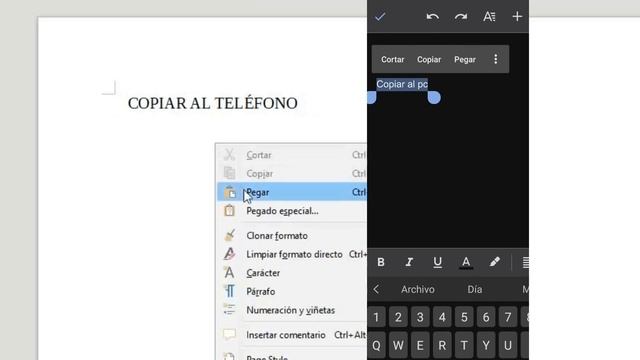Image resolution: width=640 pixels, height=360 pixels.
Task: Choose Pegar in the context menu
Action: pos(292,192)
